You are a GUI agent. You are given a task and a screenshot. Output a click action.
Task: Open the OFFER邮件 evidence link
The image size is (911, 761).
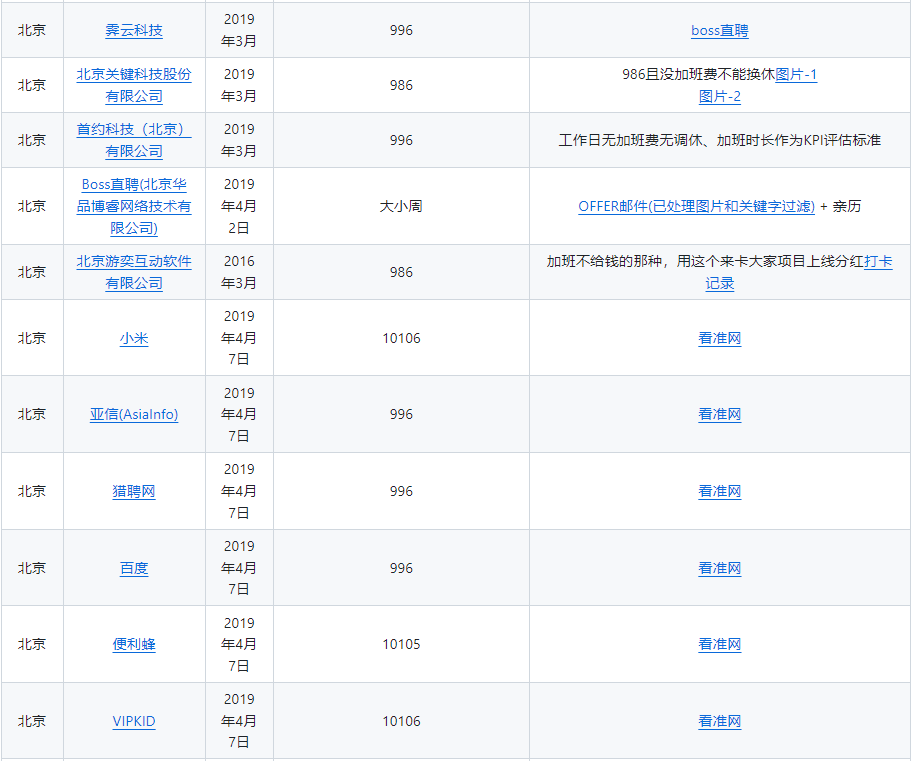[696, 206]
